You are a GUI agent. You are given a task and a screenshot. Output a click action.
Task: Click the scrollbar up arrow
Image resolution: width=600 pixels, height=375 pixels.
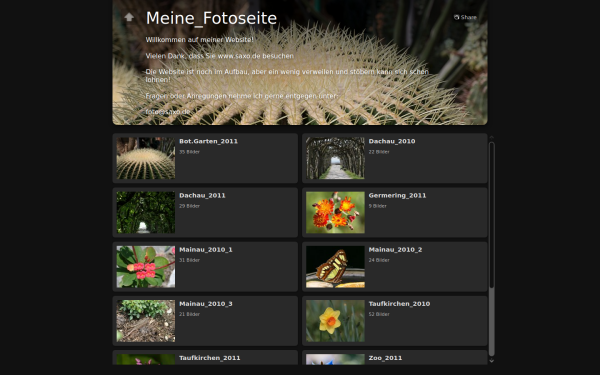492,137
